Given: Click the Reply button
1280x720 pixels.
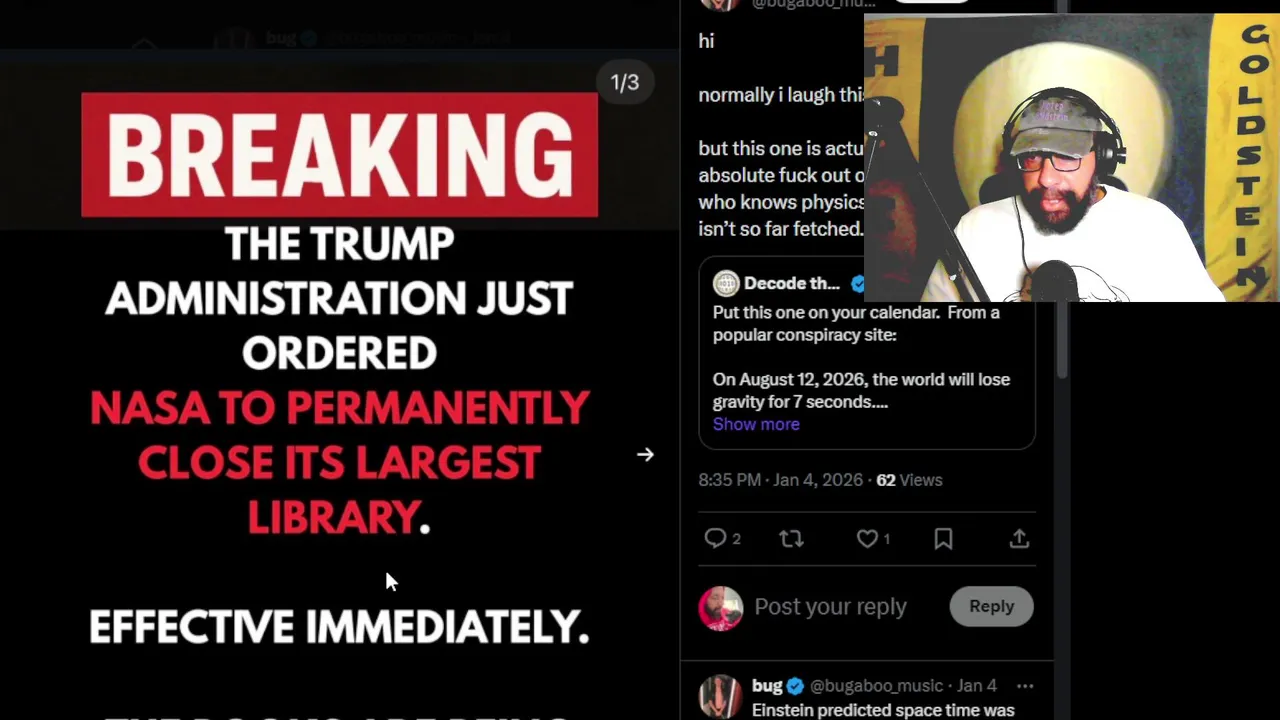Looking at the screenshot, I should 991,606.
